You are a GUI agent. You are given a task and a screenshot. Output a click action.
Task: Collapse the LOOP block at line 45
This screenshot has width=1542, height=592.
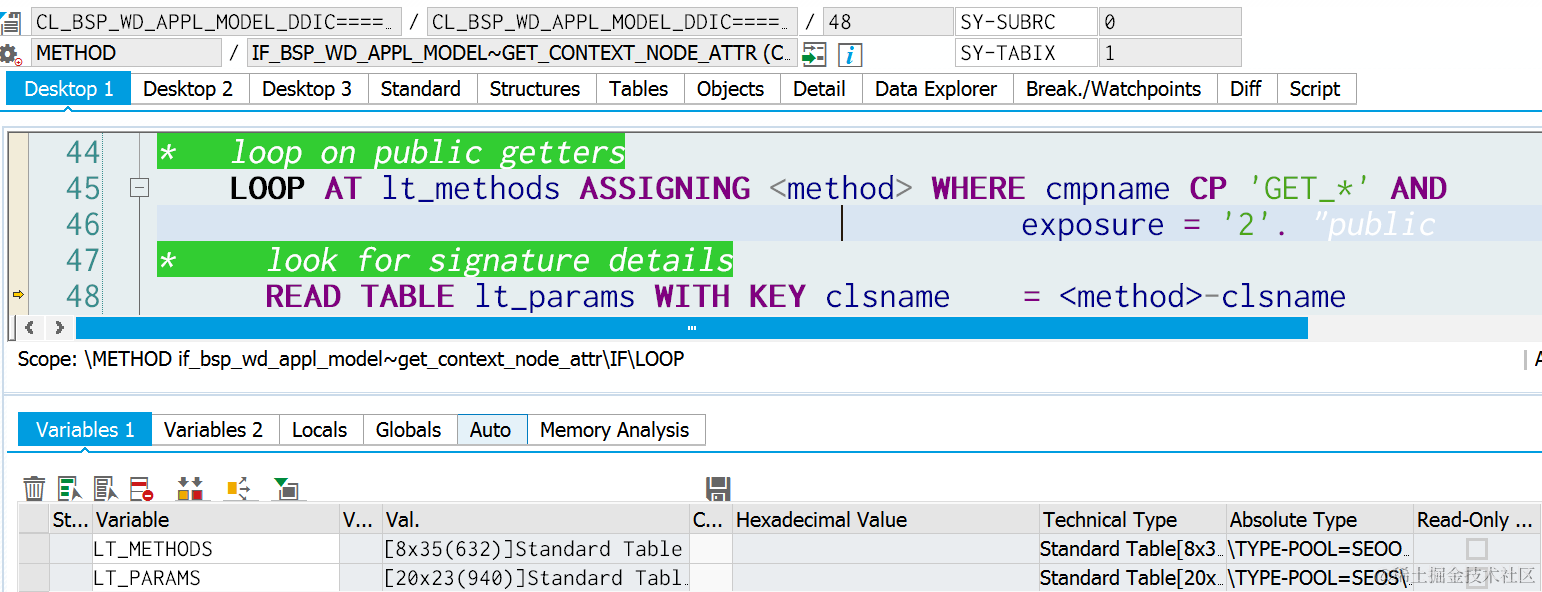(140, 188)
